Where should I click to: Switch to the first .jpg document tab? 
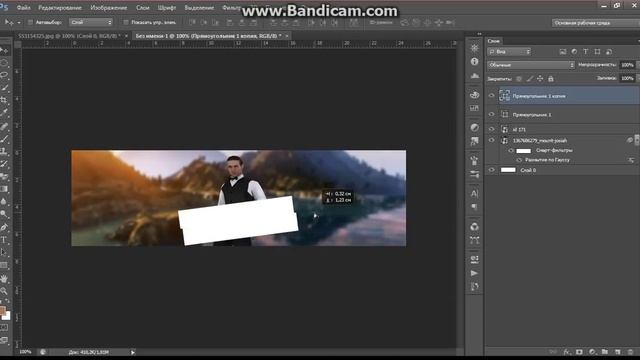click(69, 36)
